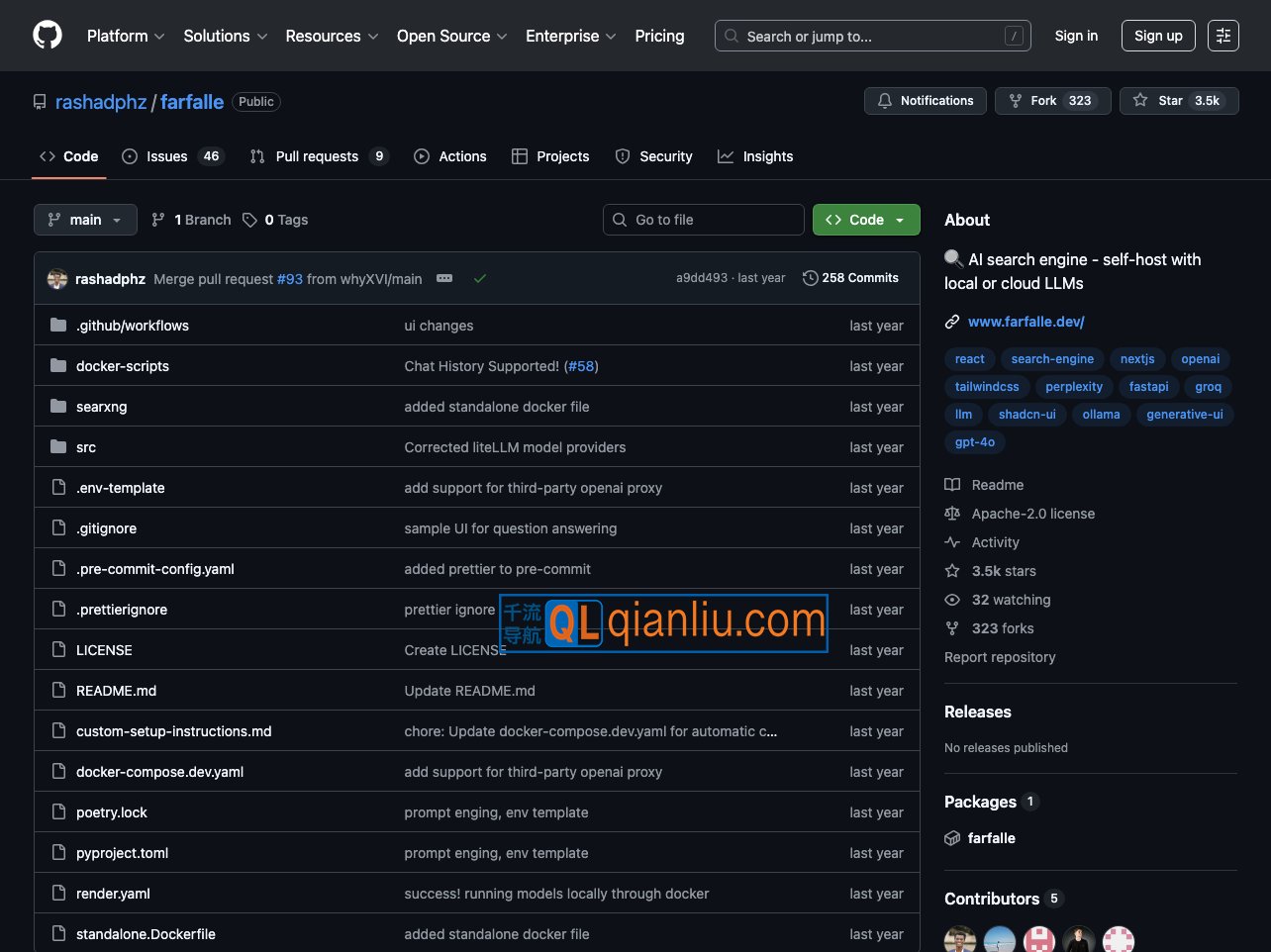Click the Go to file field
The width and height of the screenshot is (1271, 952).
(703, 220)
